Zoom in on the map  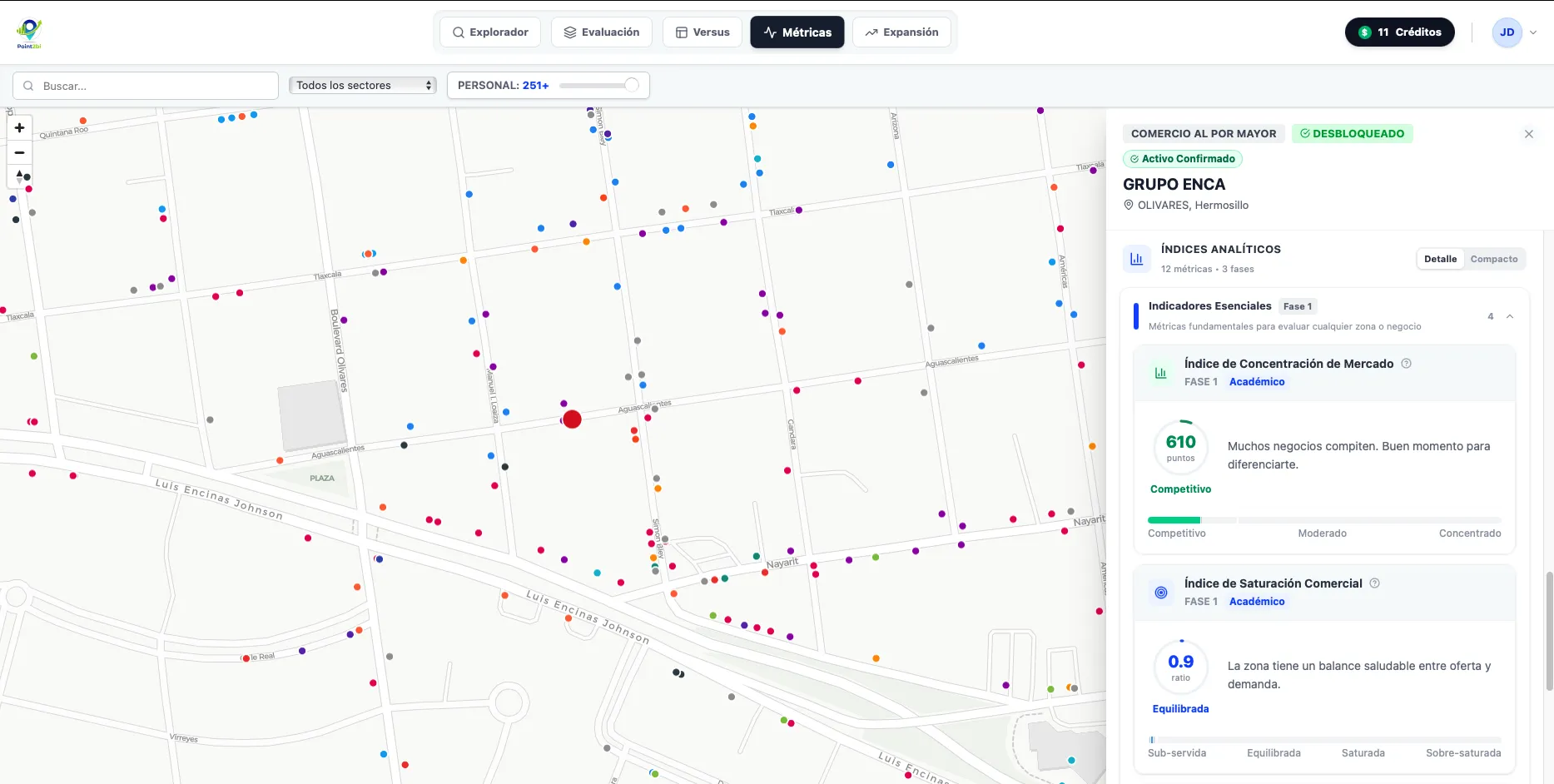point(19,128)
